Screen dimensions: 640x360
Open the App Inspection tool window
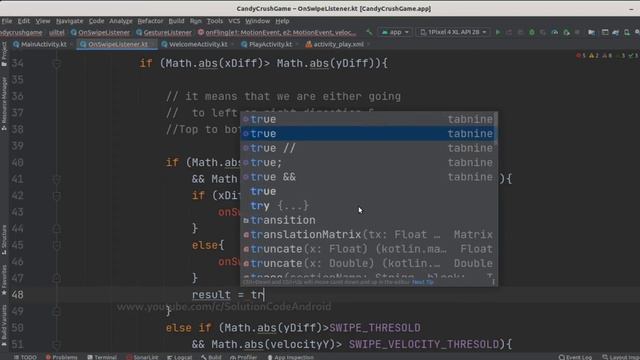coord(291,357)
